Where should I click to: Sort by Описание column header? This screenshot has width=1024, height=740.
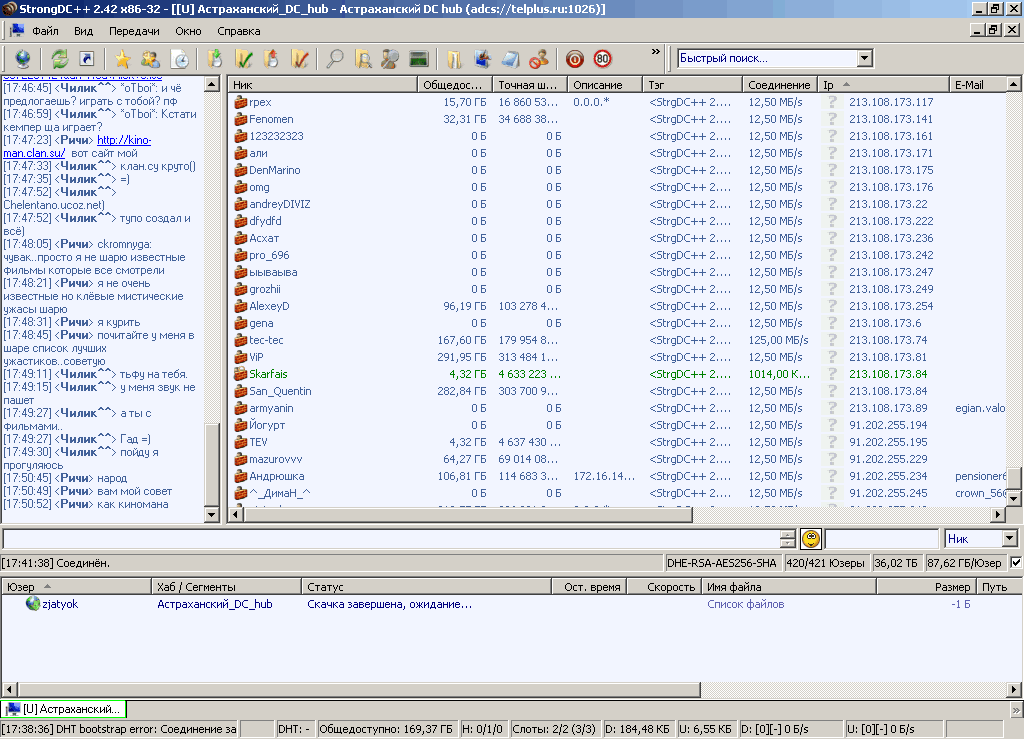(605, 85)
